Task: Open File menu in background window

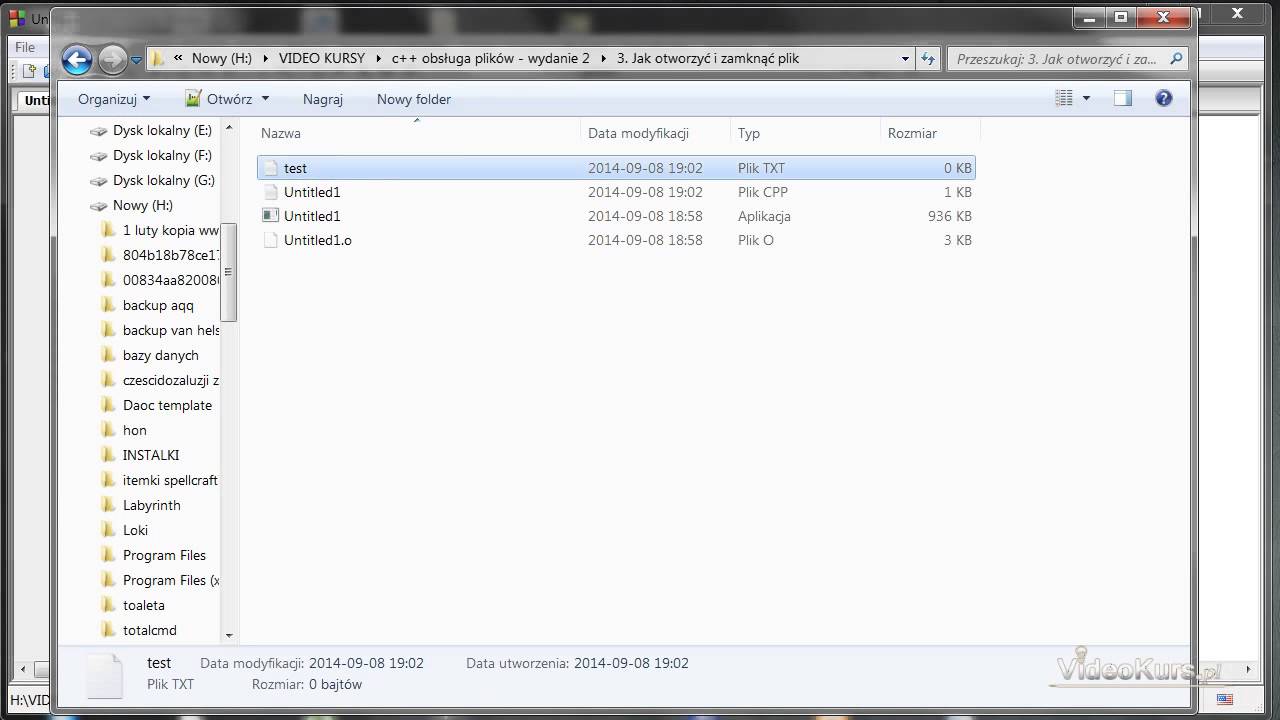Action: [25, 47]
